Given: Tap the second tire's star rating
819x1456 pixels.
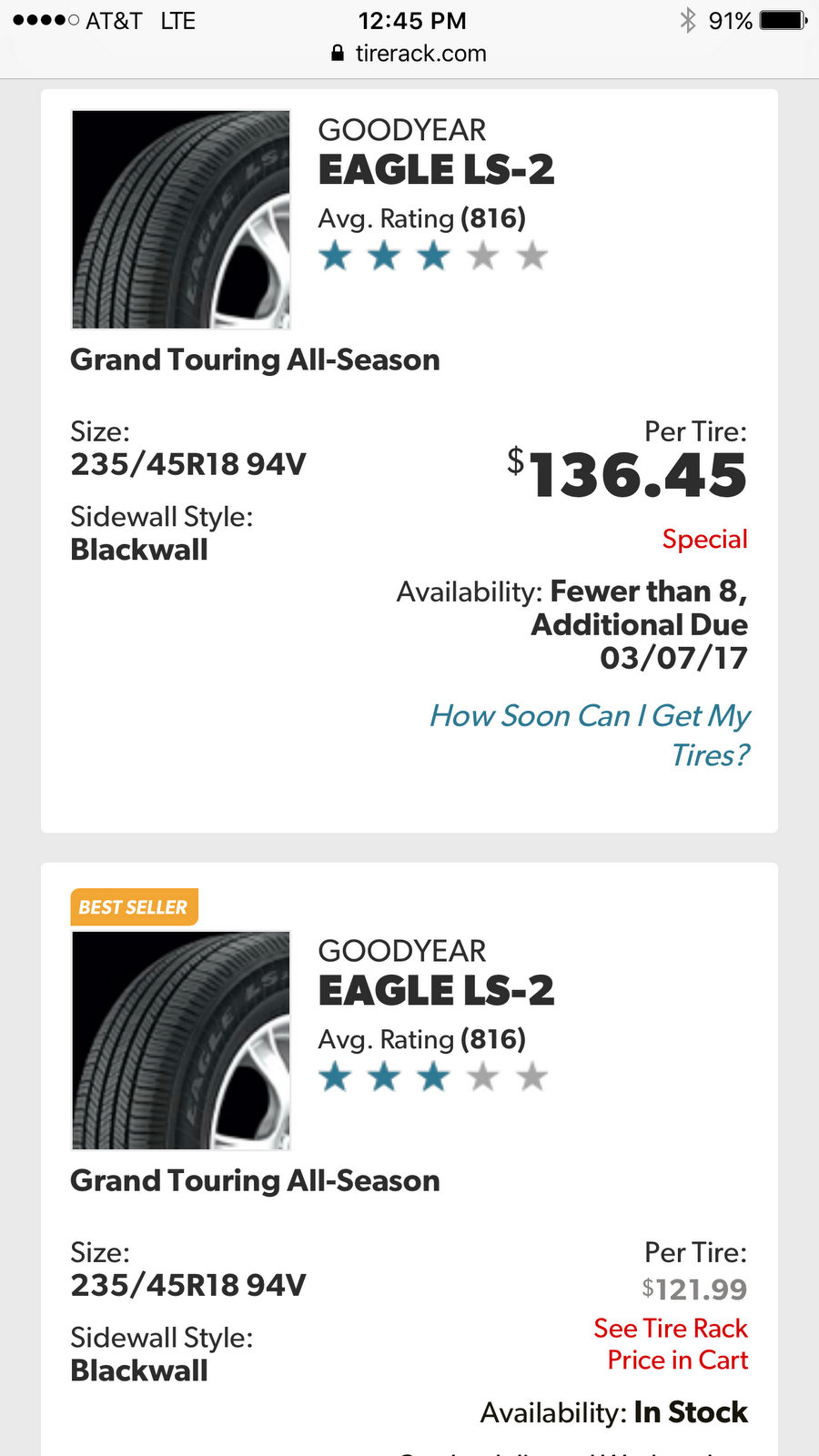Looking at the screenshot, I should pos(433,1077).
